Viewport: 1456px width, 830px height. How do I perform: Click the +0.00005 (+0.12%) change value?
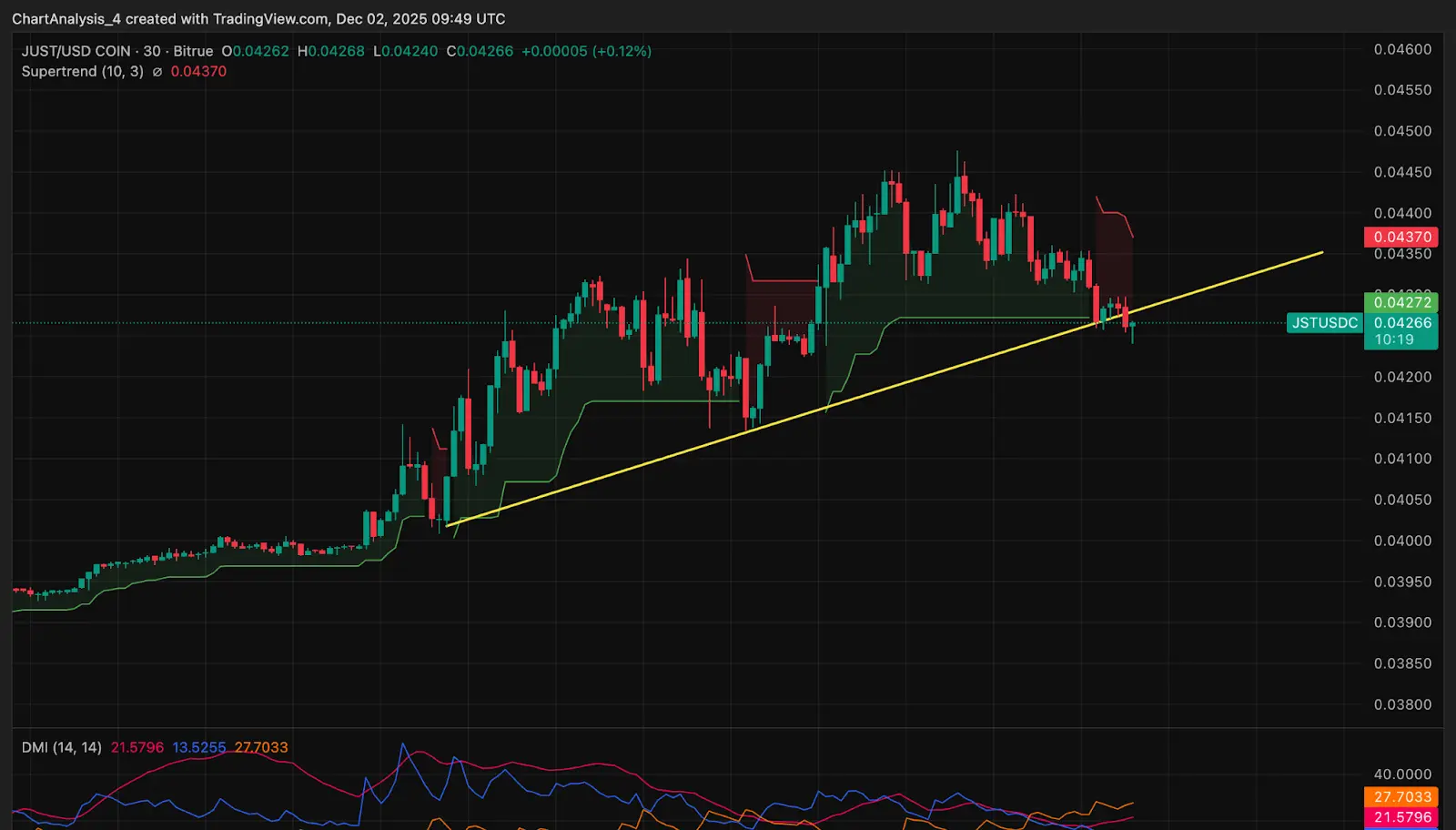(x=586, y=51)
